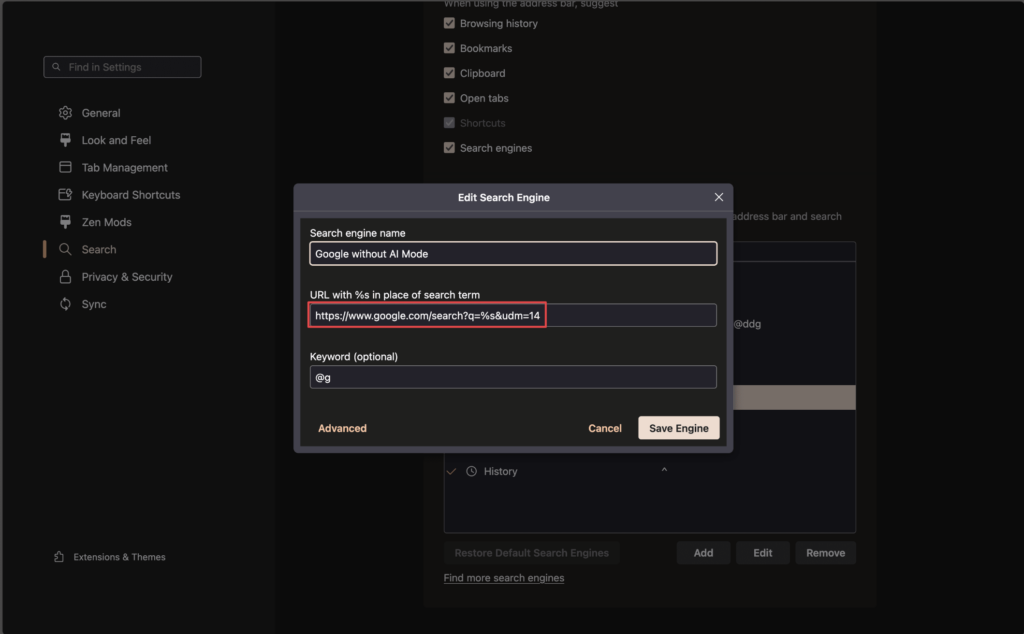This screenshot has width=1024, height=634.
Task: Click the Keyboard Shortcuts icon
Action: click(65, 195)
